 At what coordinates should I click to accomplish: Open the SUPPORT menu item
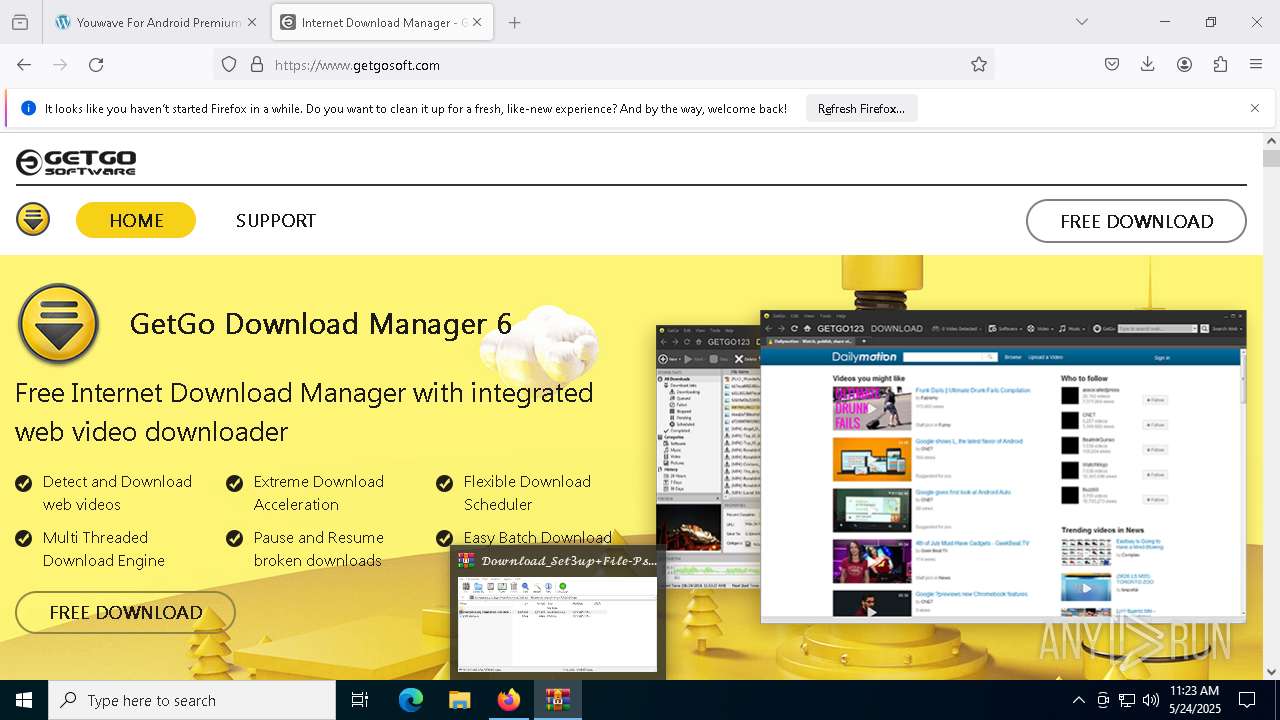[276, 220]
